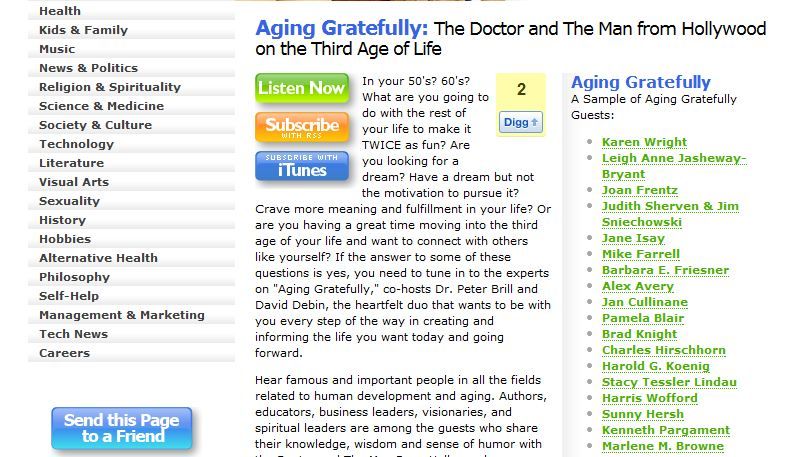The height and width of the screenshot is (457, 788).
Task: Go to the Technology category
Action: [76, 144]
